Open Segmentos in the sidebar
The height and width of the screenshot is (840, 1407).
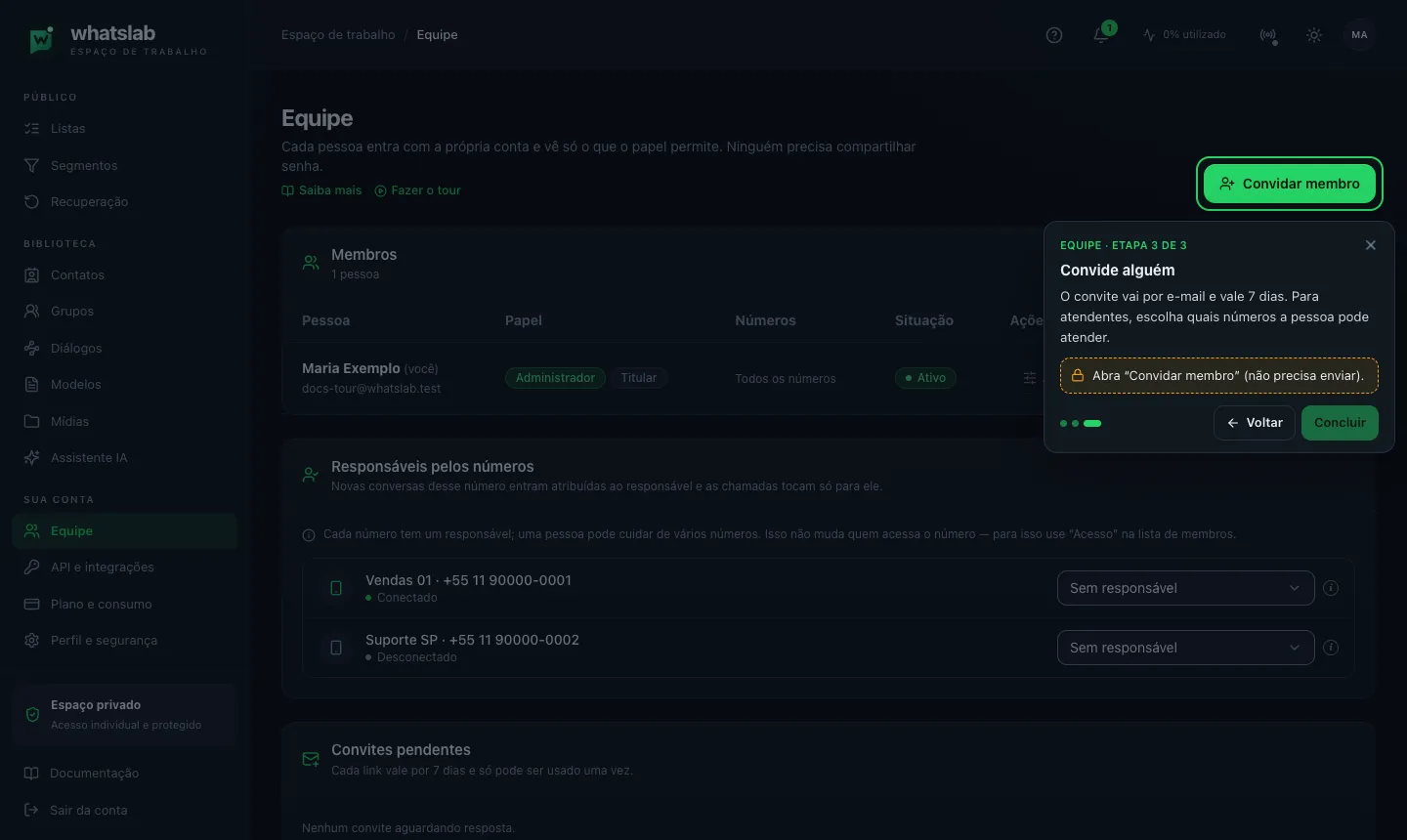[124, 166]
